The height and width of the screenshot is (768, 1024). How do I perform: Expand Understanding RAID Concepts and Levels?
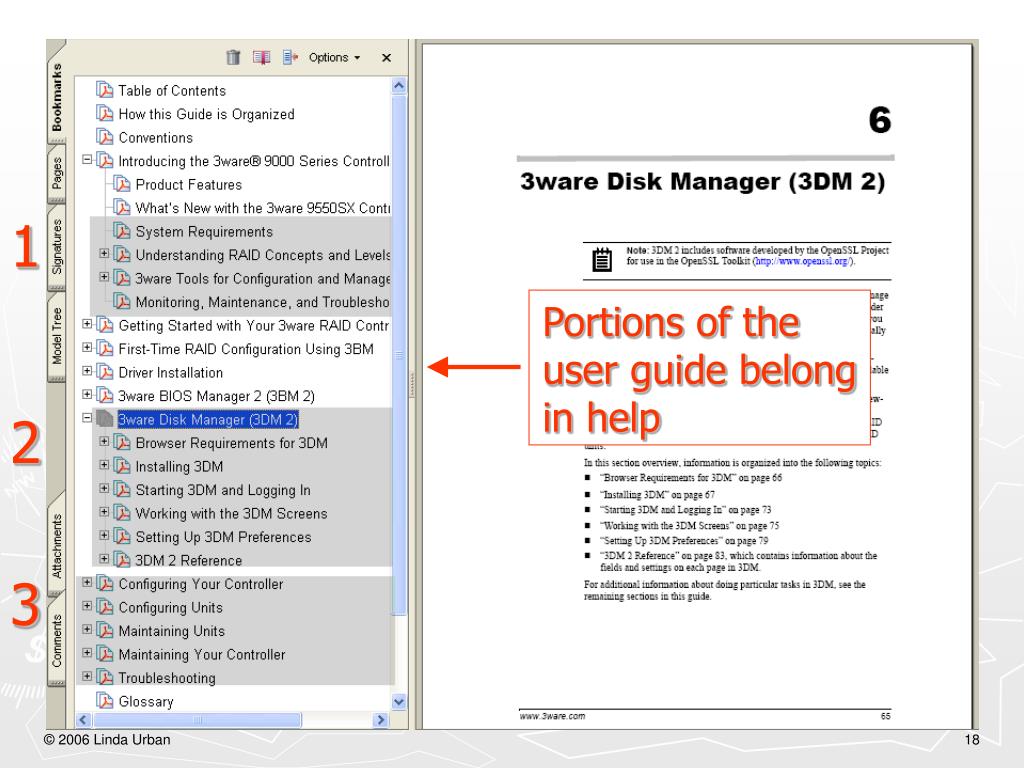pyautogui.click(x=104, y=253)
